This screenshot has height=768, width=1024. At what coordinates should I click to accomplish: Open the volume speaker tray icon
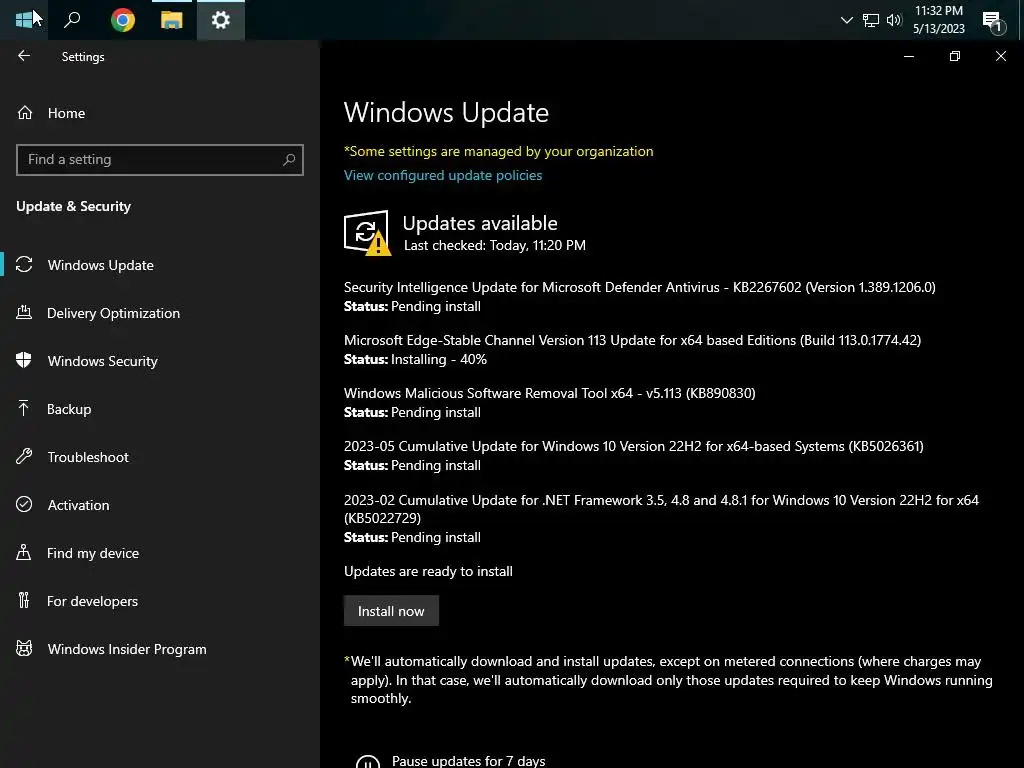(894, 20)
